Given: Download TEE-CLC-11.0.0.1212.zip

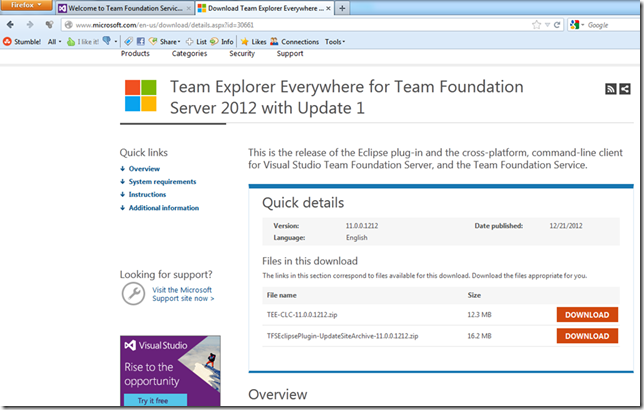Looking at the screenshot, I should (x=587, y=315).
